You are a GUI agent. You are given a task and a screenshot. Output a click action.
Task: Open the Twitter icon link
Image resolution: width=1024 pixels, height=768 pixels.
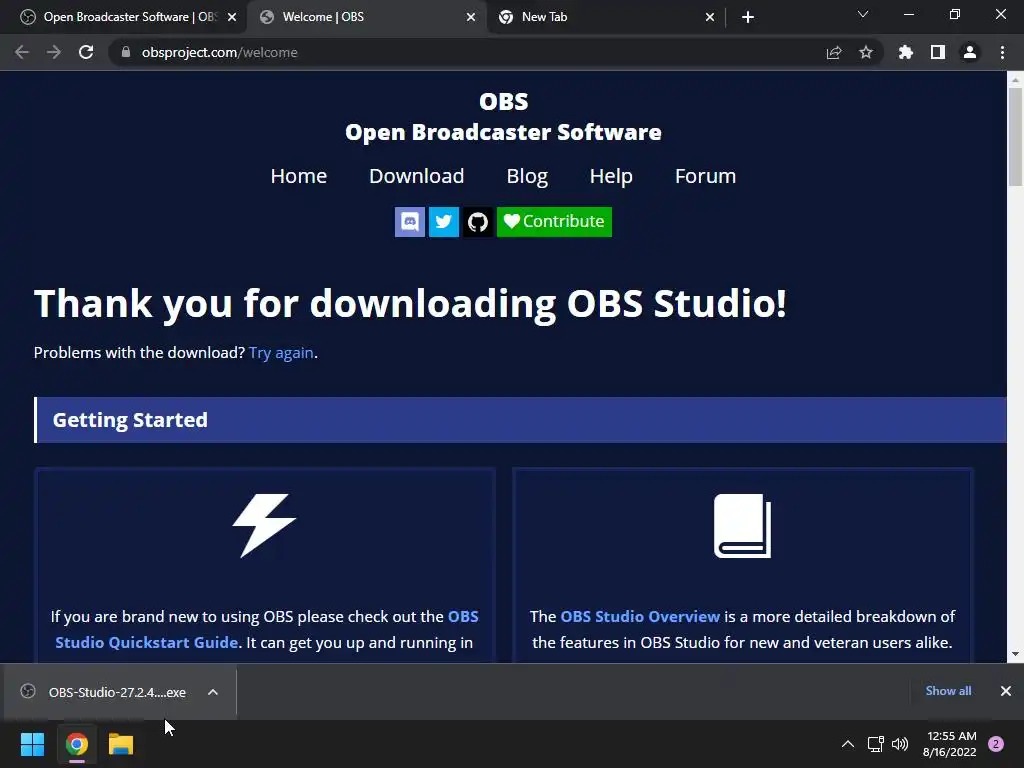click(443, 222)
